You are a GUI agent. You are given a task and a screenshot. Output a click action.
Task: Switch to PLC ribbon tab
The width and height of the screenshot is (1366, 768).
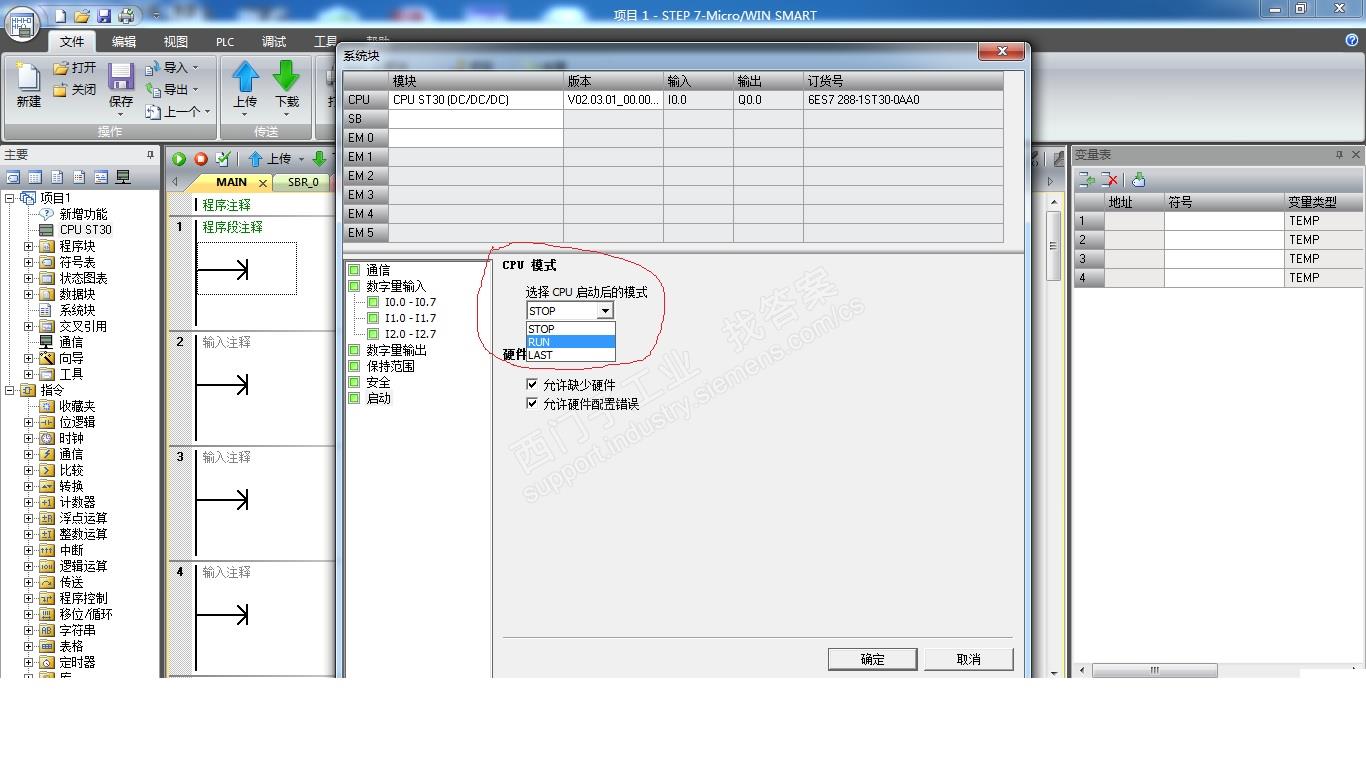[225, 42]
